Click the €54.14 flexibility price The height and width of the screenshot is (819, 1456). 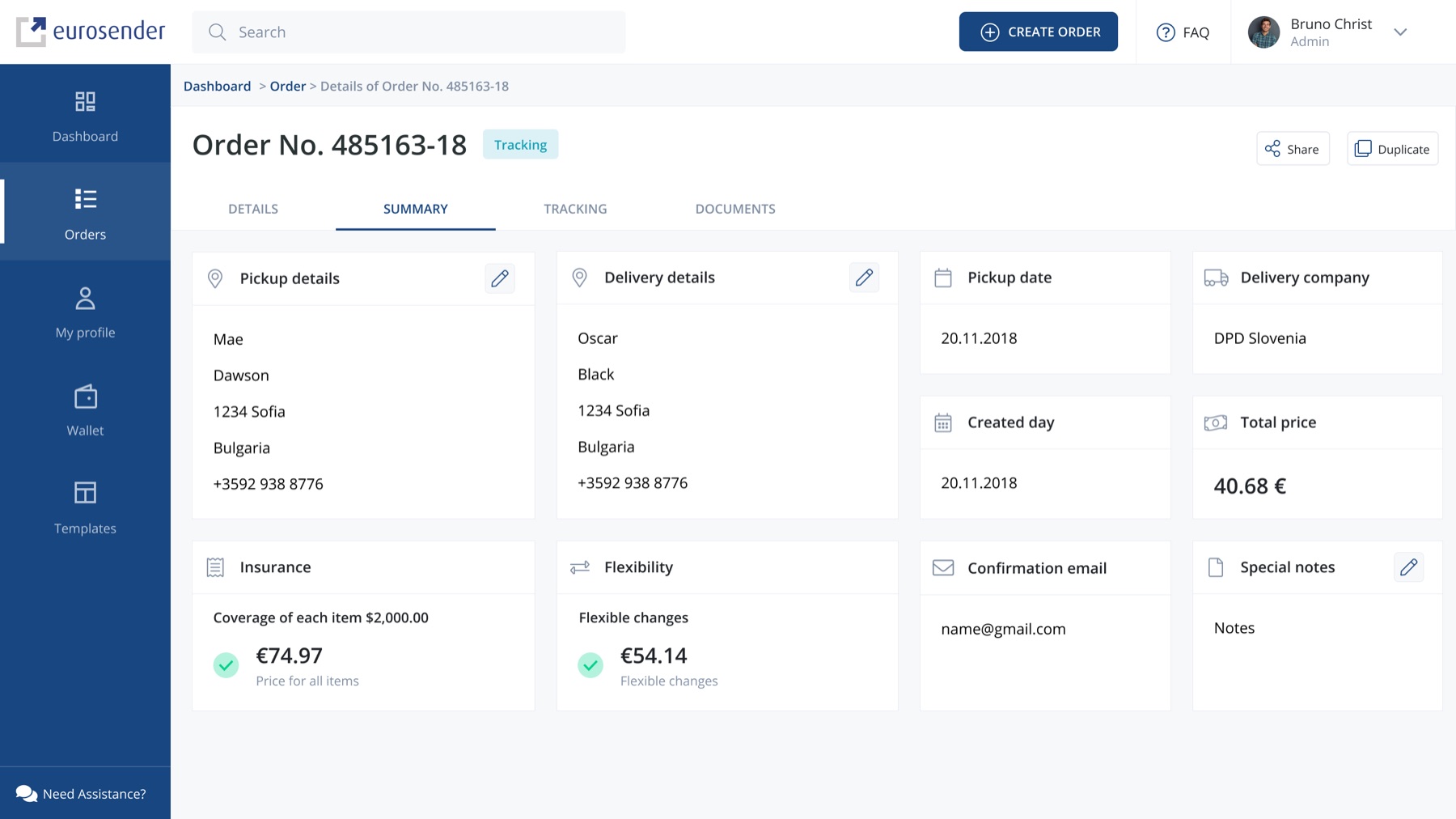click(653, 656)
